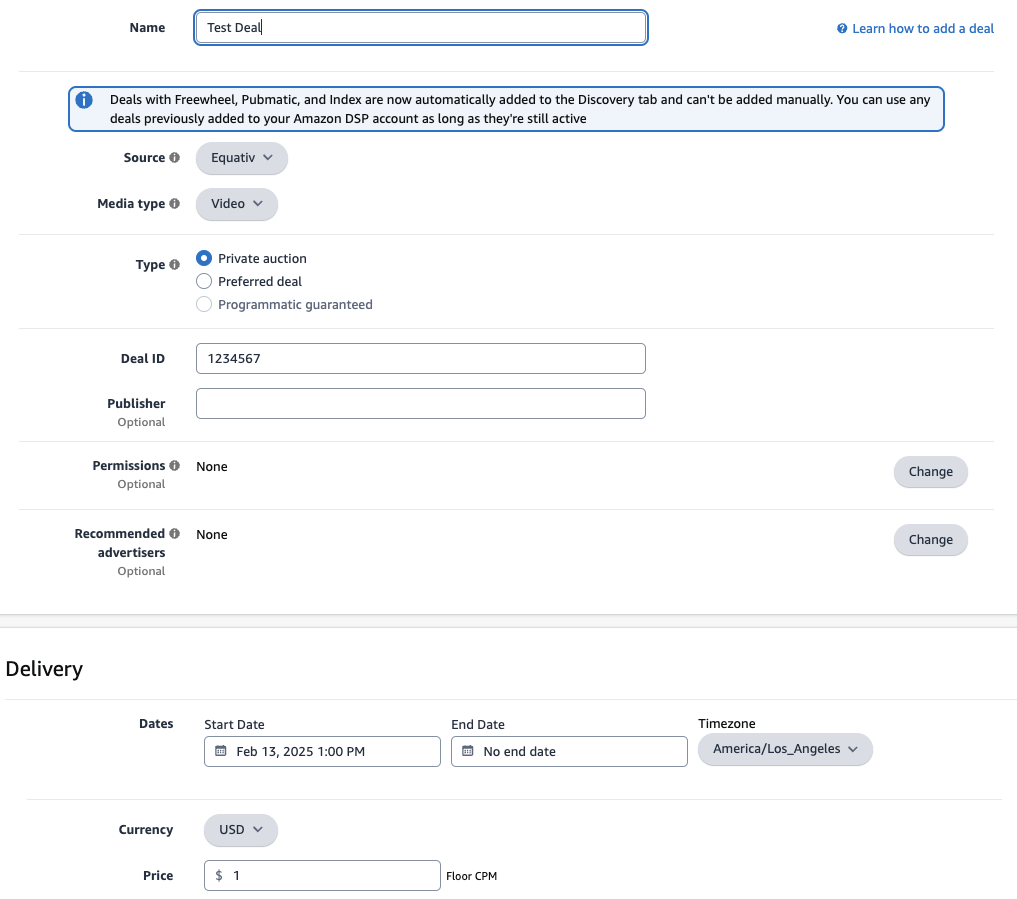The width and height of the screenshot is (1017, 899).
Task: Click the info icon next to Permissions
Action: click(x=174, y=466)
